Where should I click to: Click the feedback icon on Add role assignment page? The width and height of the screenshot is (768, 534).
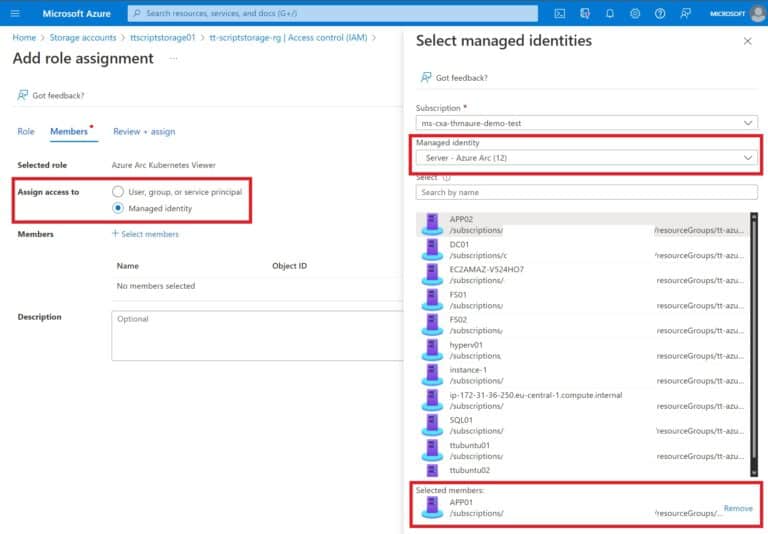click(23, 95)
